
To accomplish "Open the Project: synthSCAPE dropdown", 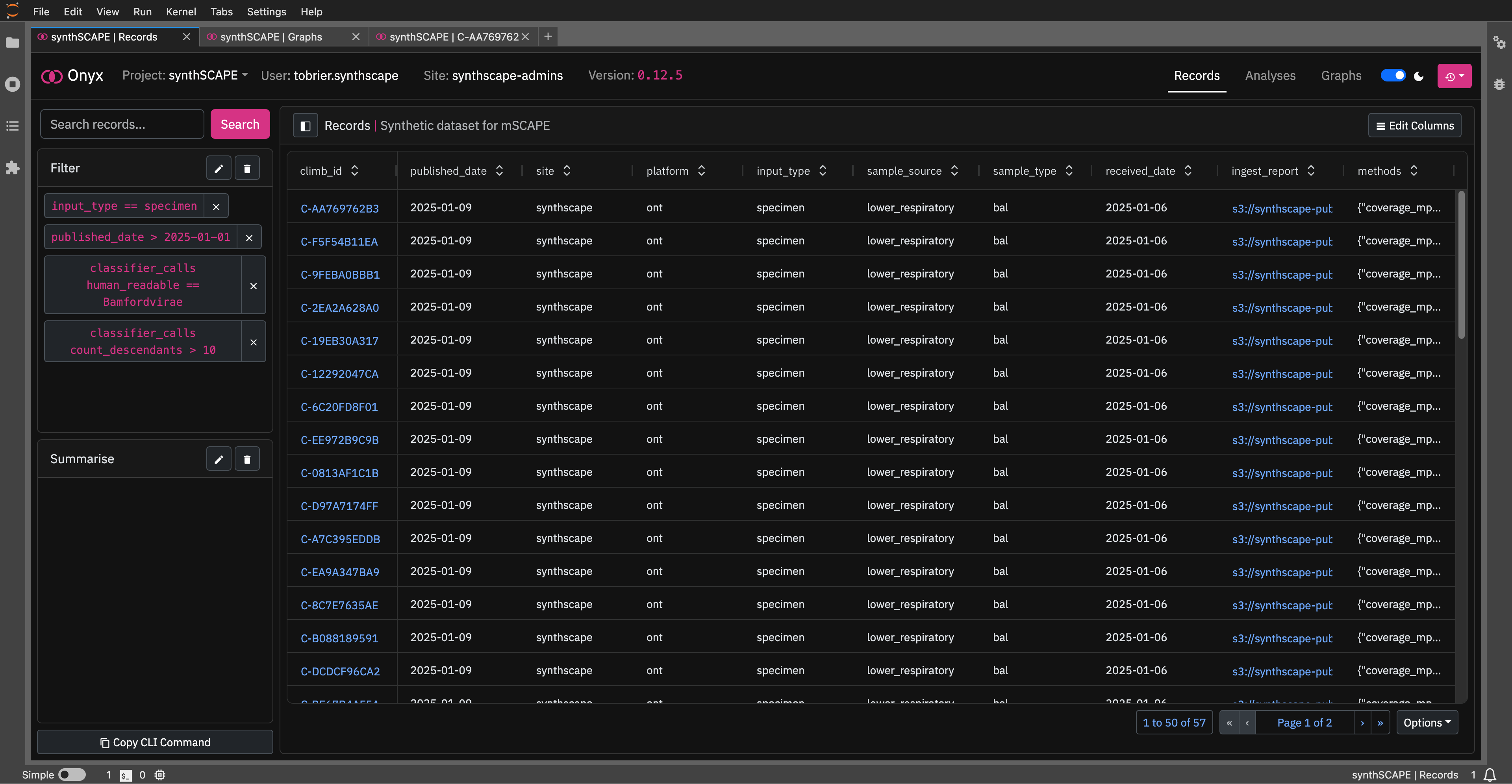I will click(185, 75).
